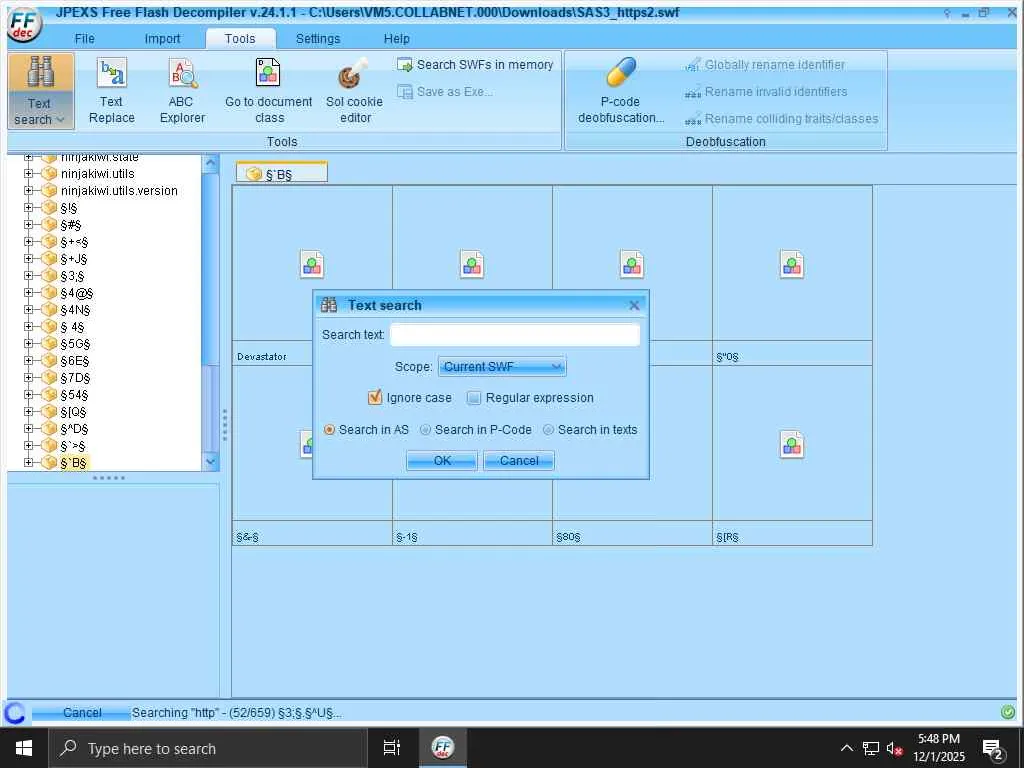Click the tree panel vertical scrollbar thumb

[x=210, y=270]
